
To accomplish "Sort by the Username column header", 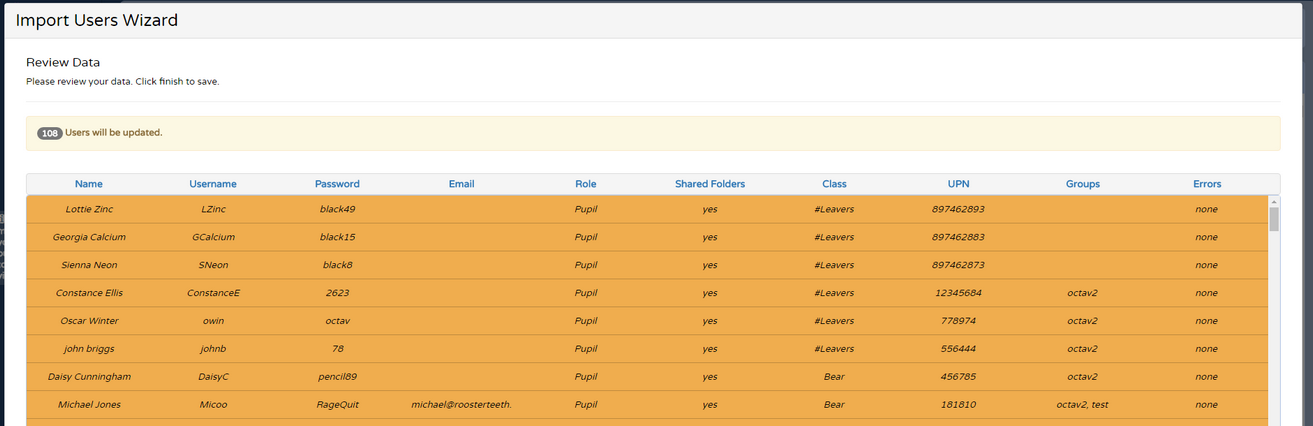I will [213, 184].
